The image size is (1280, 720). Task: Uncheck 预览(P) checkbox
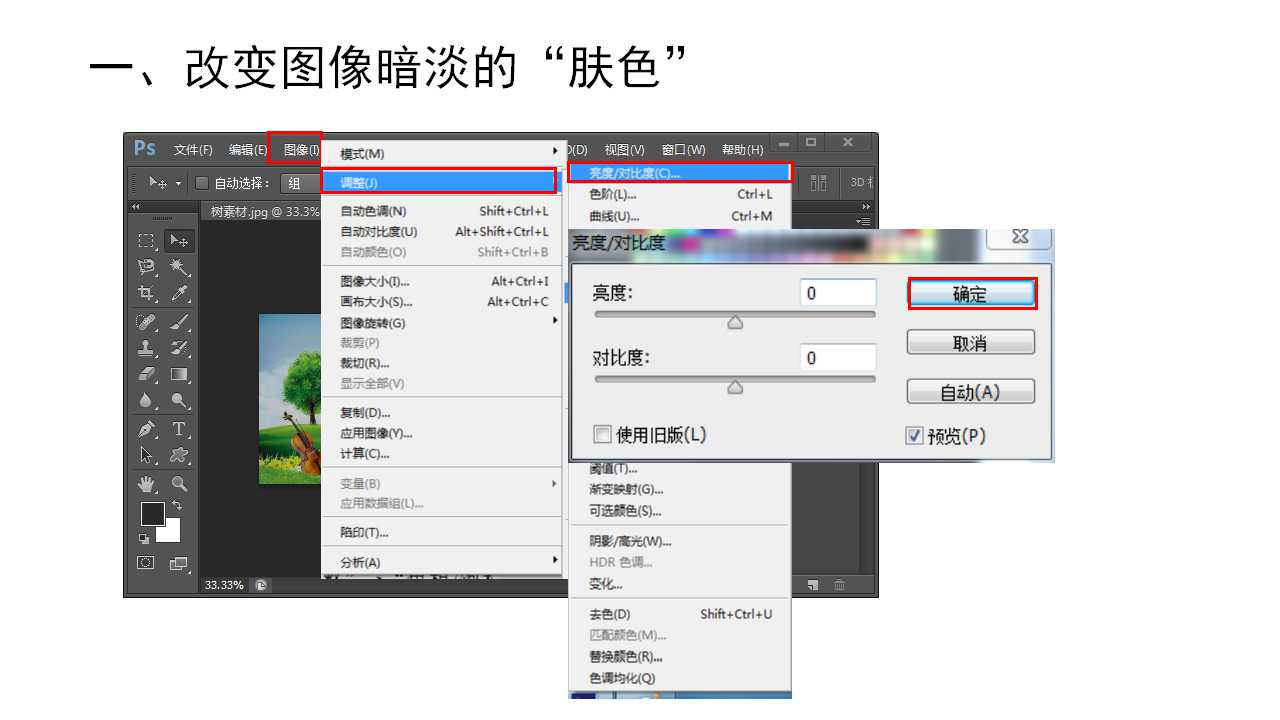click(x=914, y=436)
